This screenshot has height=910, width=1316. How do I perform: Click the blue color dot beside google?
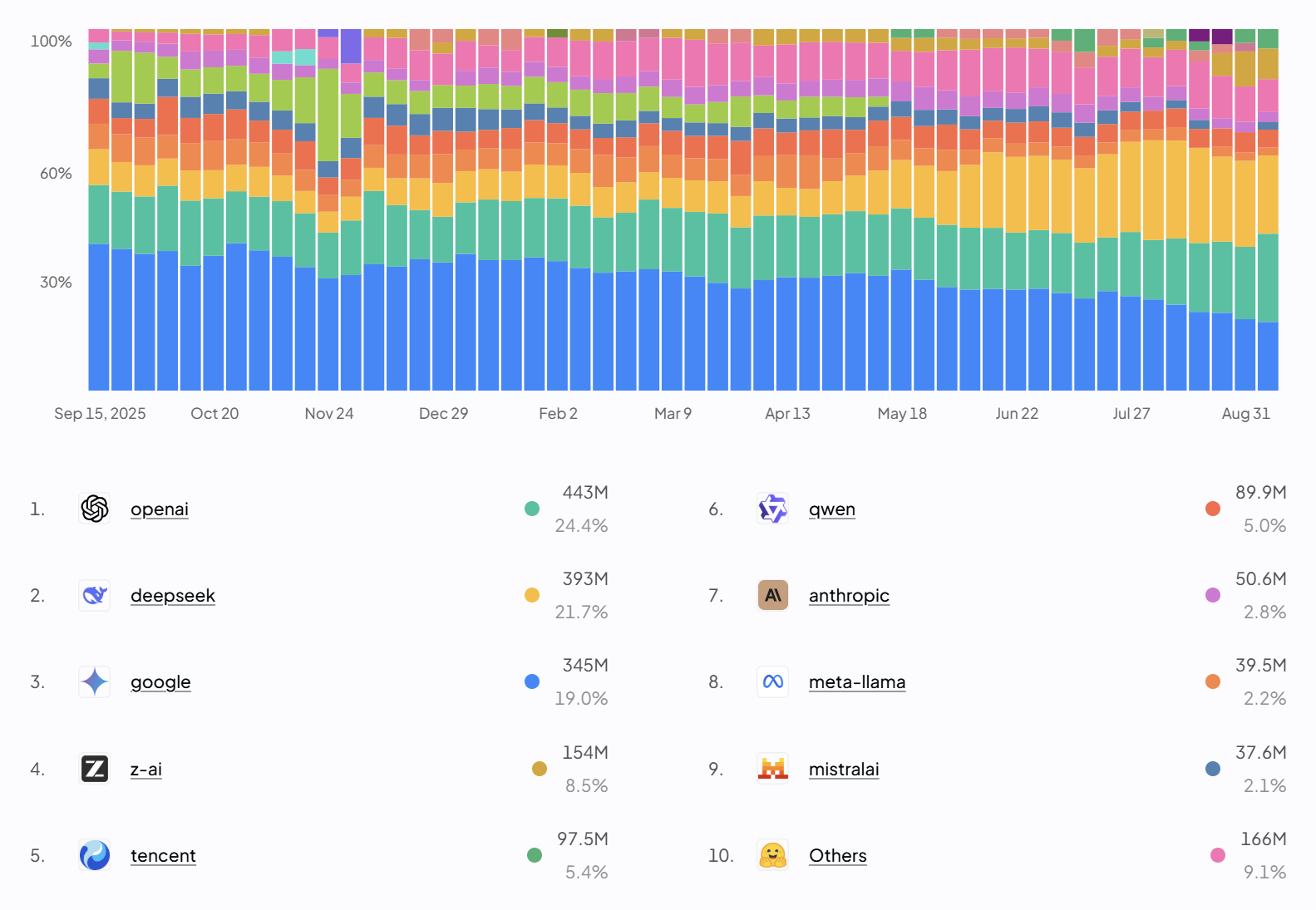[532, 681]
